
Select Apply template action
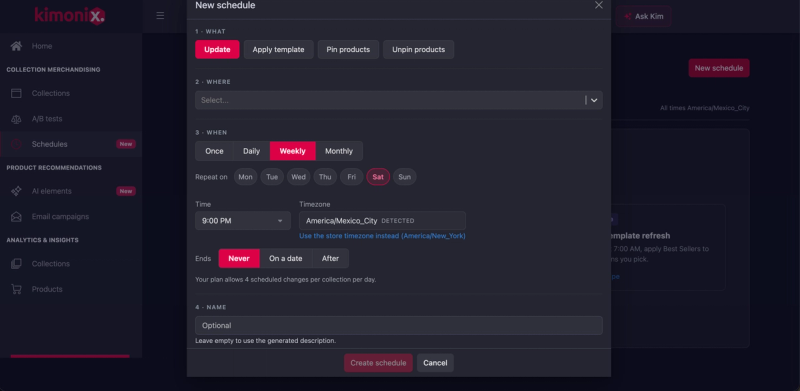pos(279,50)
